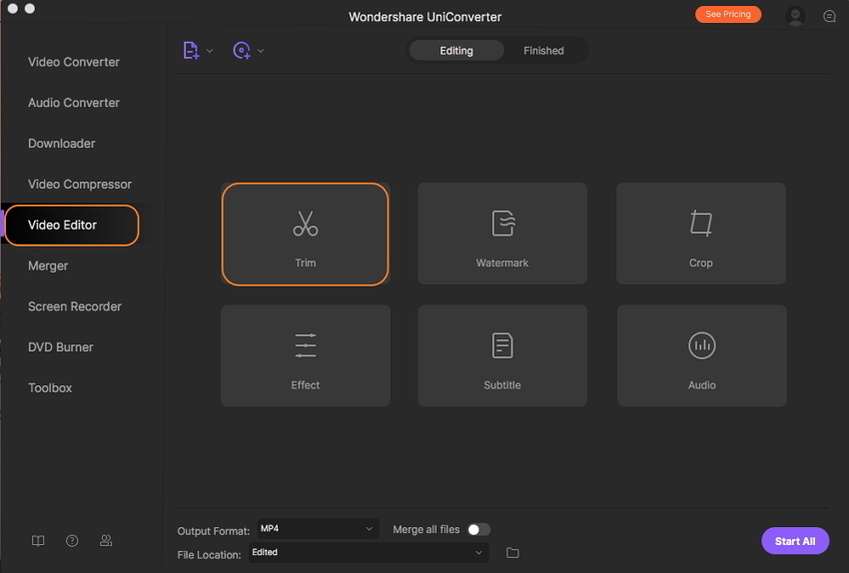Viewport: 849px width, 573px height.
Task: Click the help question mark icon
Action: tap(72, 541)
